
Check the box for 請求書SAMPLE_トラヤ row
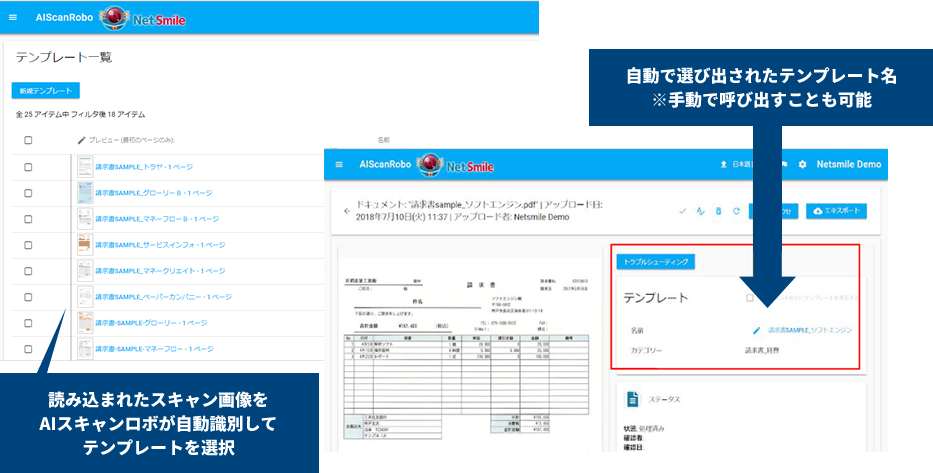click(x=28, y=167)
